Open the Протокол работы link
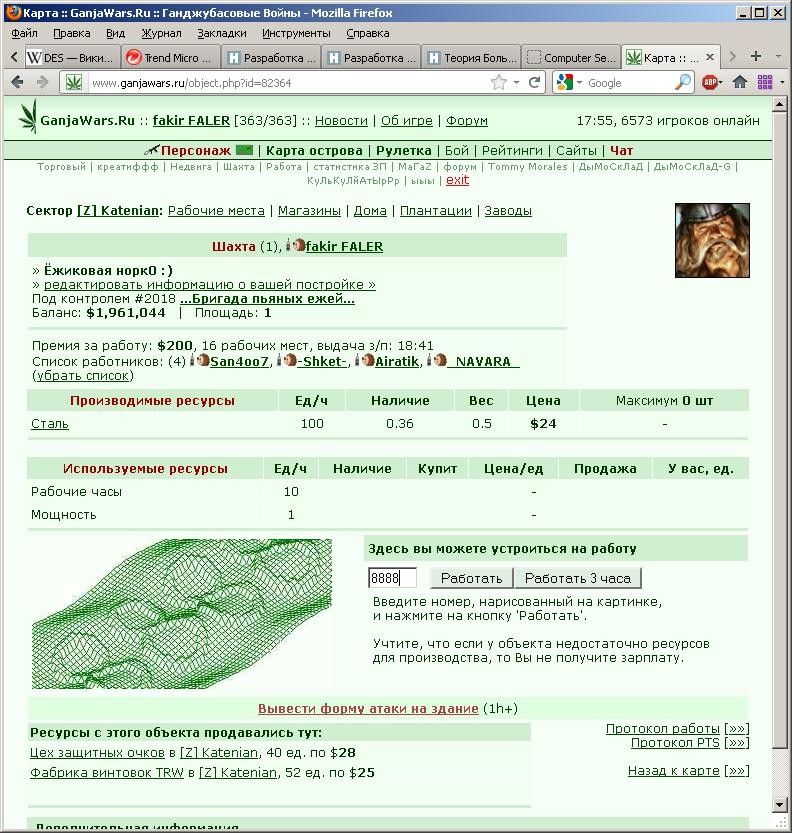The width and height of the screenshot is (792, 833). [662, 728]
